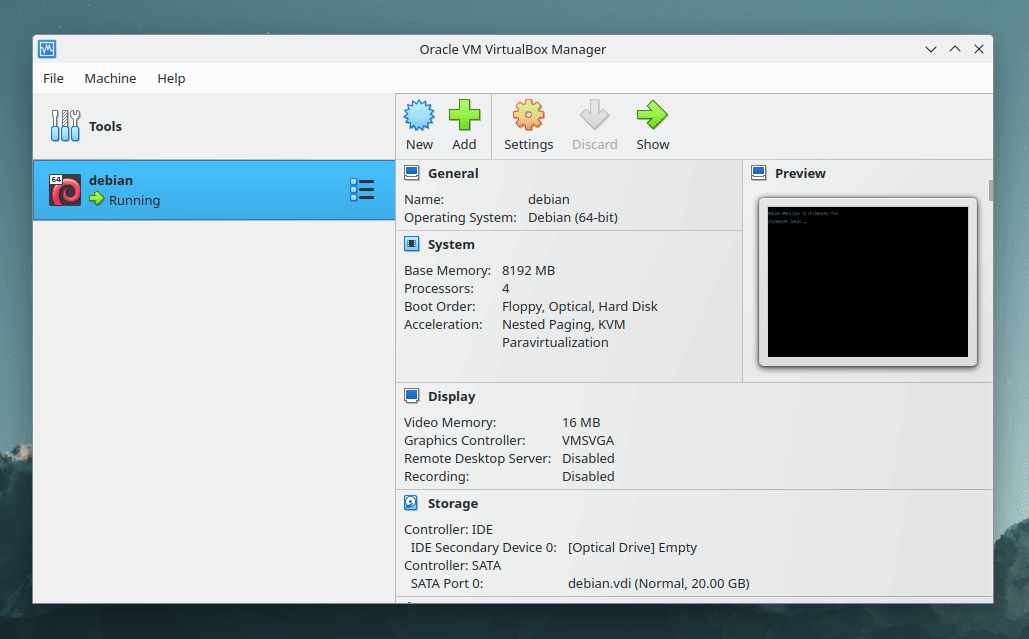Click the Debian (64-bit) operating system value
1029x639 pixels.
573,217
